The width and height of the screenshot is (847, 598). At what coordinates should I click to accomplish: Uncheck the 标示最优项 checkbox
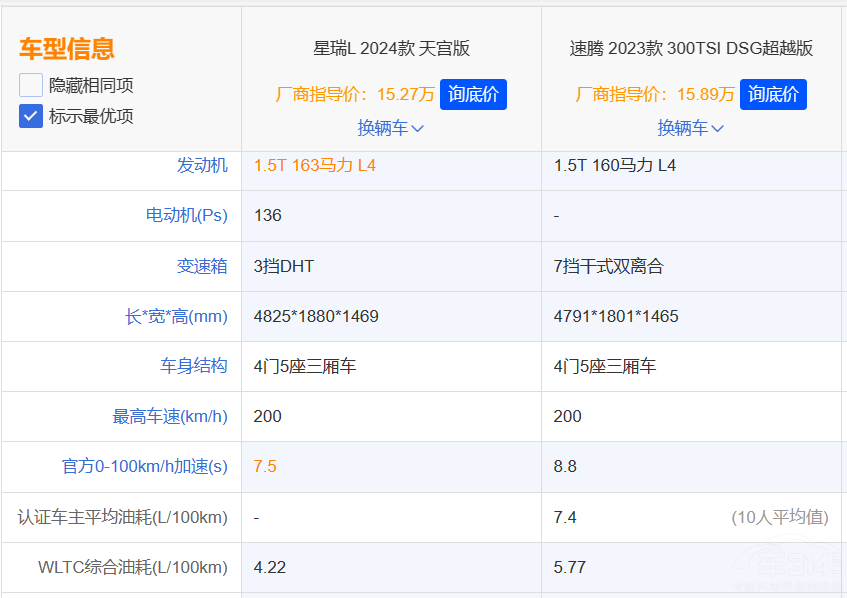31,116
